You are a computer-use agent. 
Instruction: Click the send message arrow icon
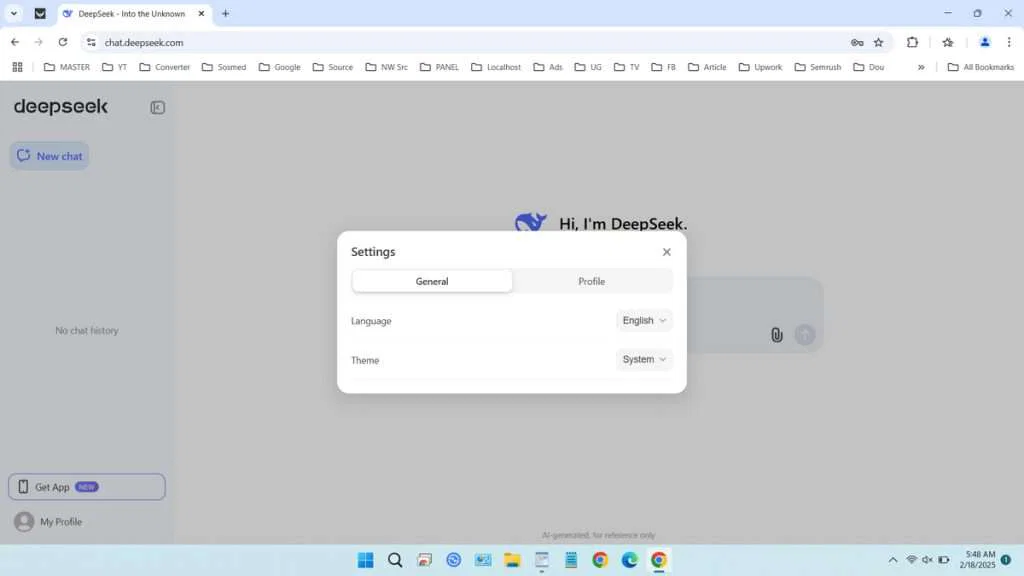(805, 334)
